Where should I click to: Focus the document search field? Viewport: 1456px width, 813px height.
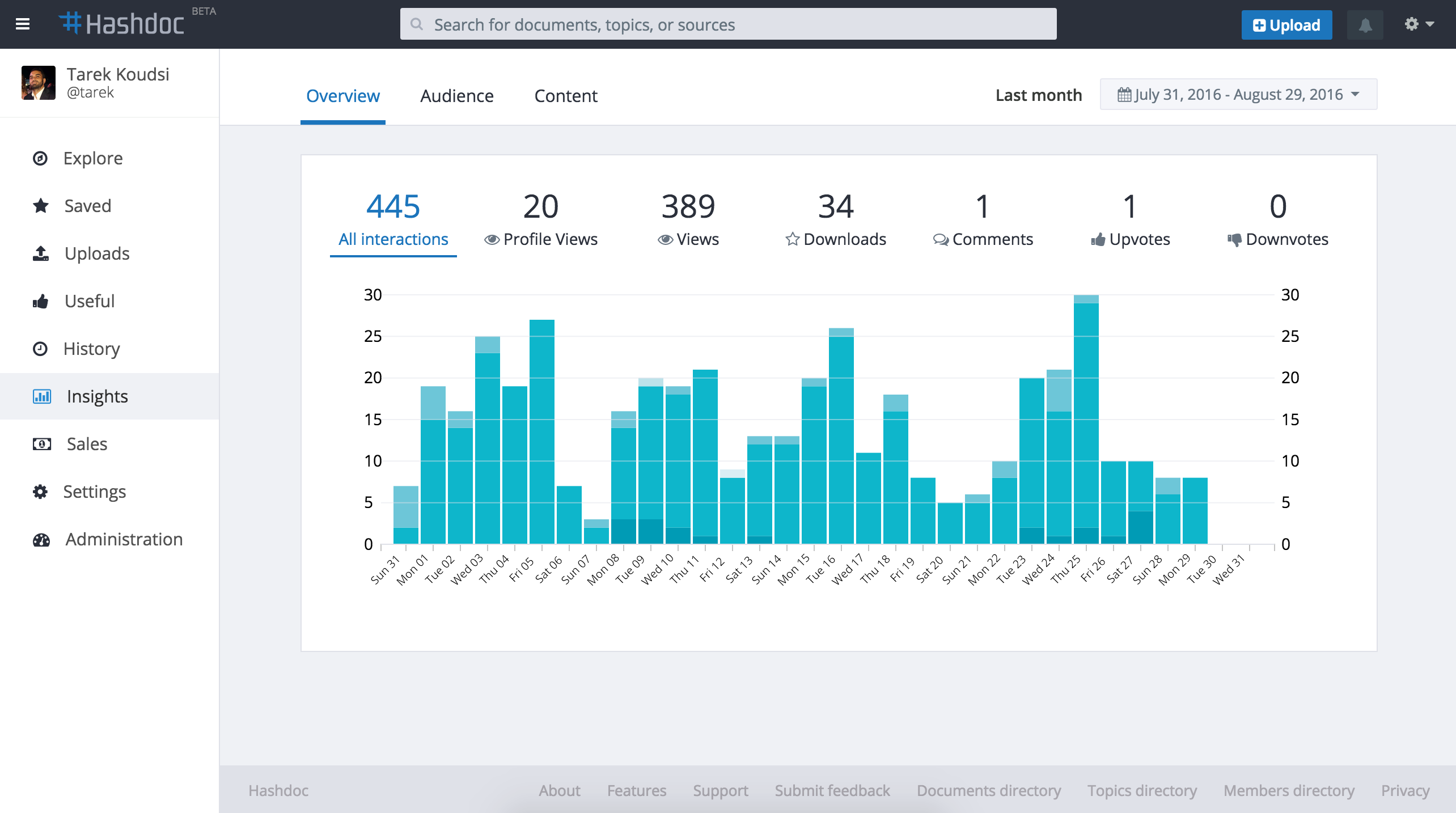pyautogui.click(x=728, y=24)
